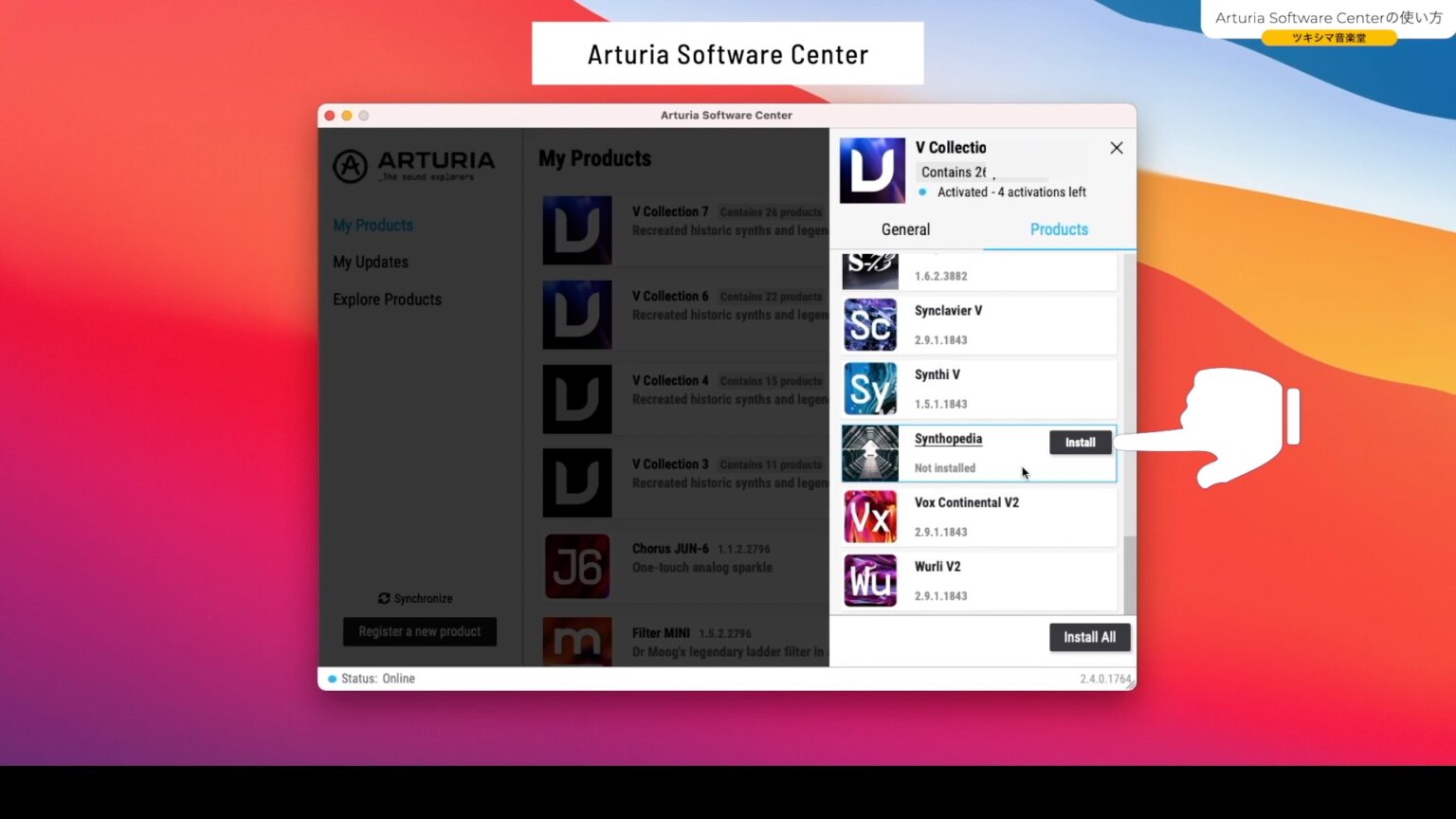Select My Updates in the sidebar

click(371, 262)
